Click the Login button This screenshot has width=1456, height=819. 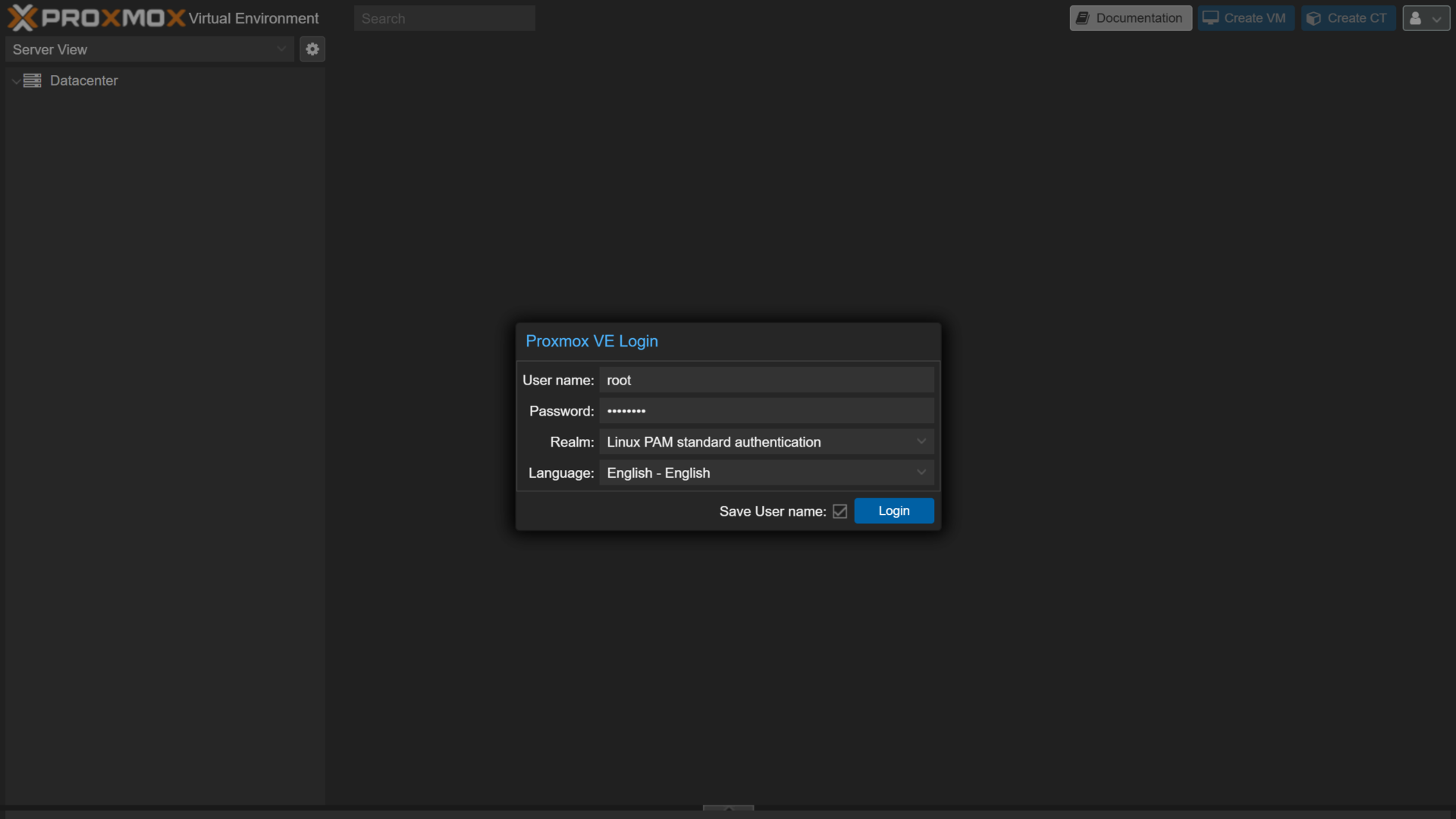[894, 511]
